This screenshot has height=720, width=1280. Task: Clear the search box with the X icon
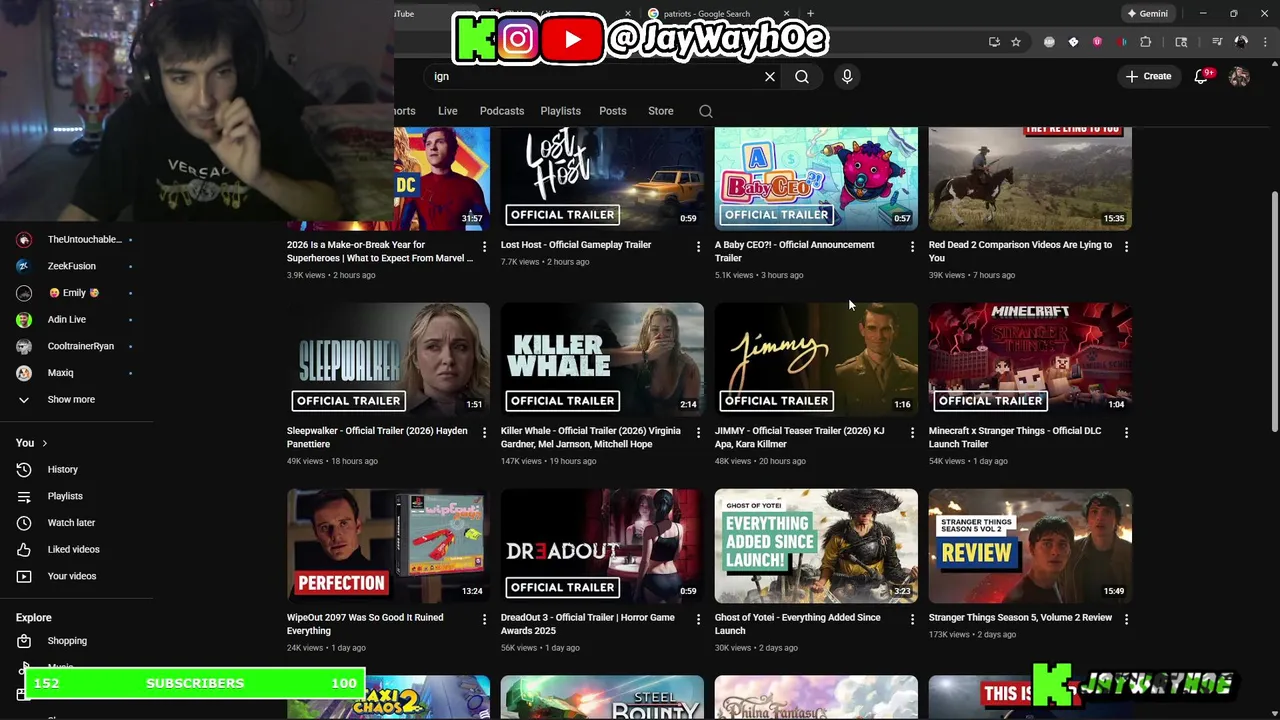(770, 76)
